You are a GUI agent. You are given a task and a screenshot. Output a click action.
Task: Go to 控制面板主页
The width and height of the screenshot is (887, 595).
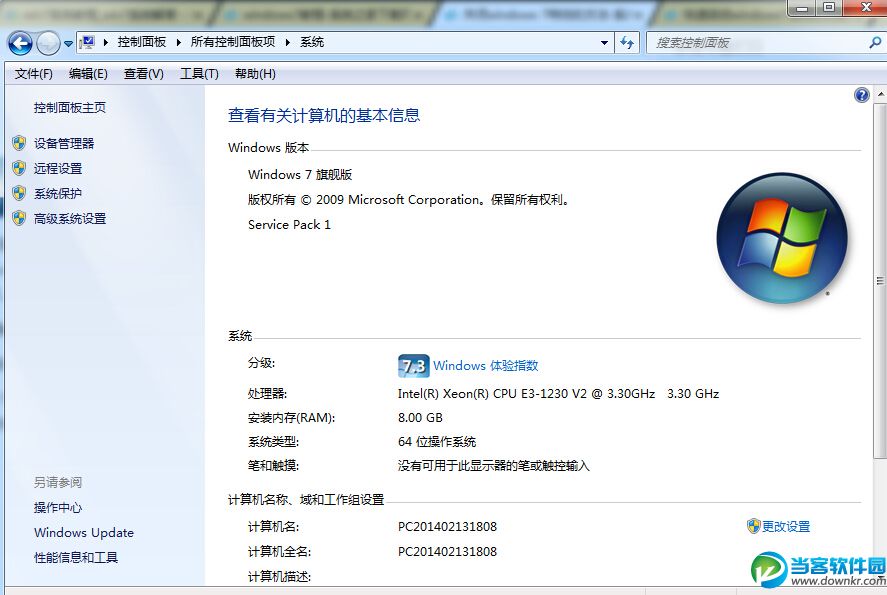click(x=70, y=107)
